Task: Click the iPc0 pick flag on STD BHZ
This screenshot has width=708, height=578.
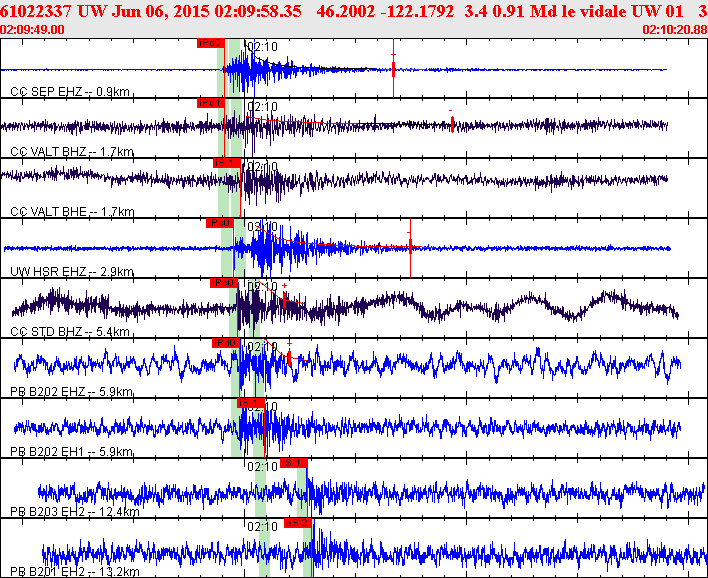Action: [224, 283]
